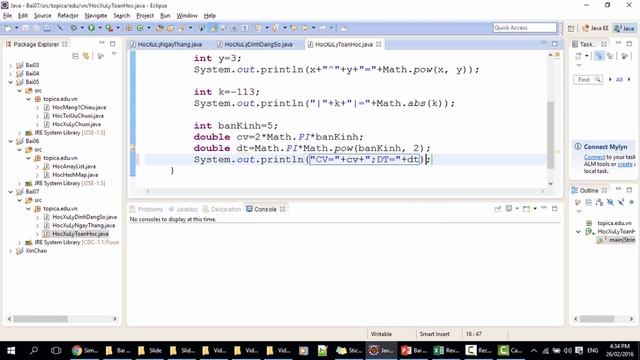
Task: Switch to the Problems tab
Action: point(146,209)
